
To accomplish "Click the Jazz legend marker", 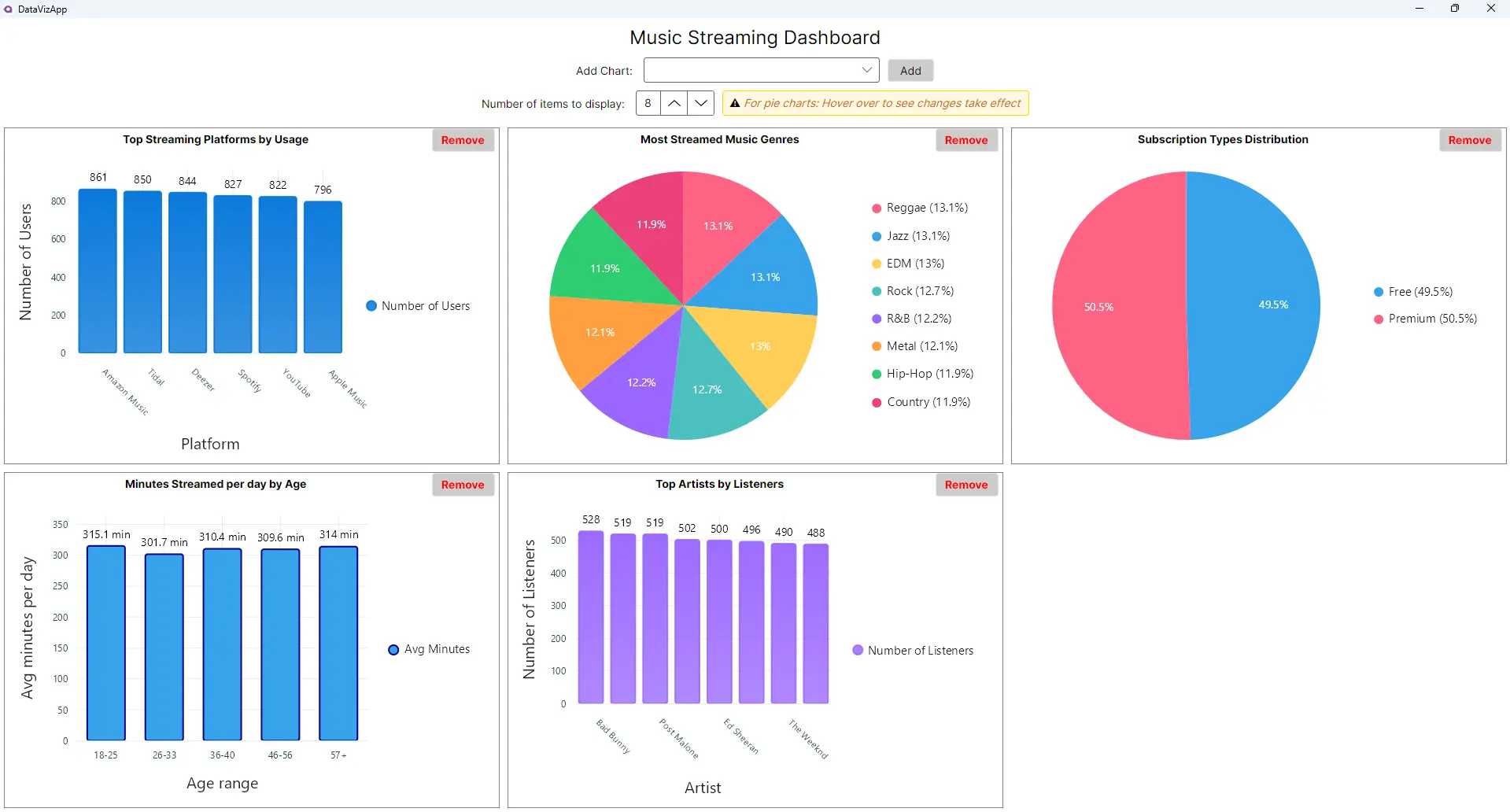I will (x=876, y=235).
